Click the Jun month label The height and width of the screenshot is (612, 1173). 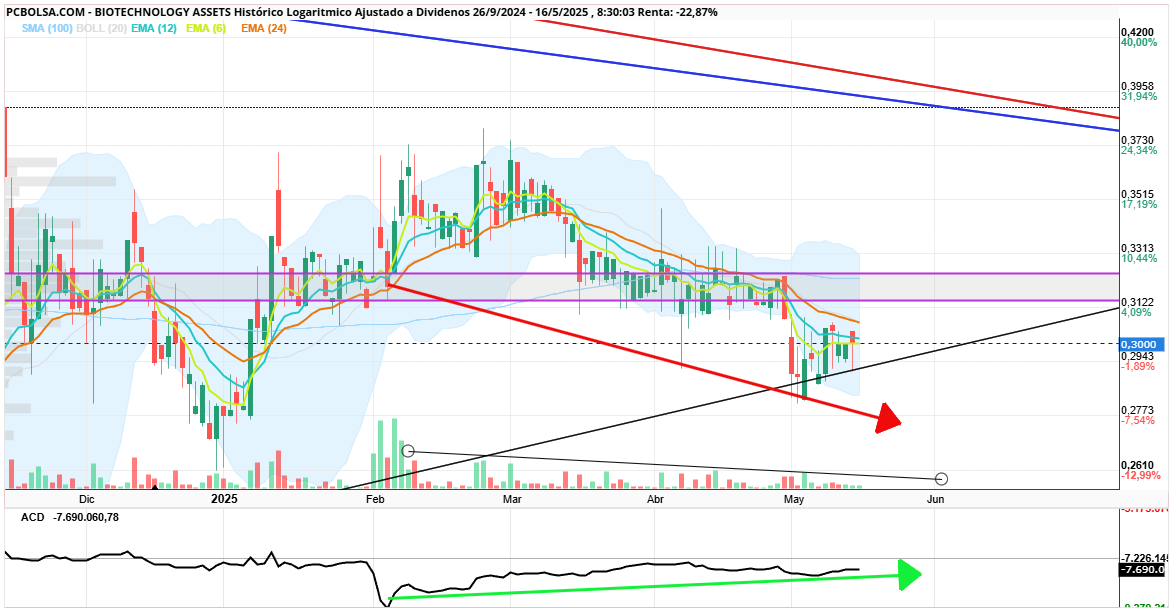pyautogui.click(x=935, y=499)
